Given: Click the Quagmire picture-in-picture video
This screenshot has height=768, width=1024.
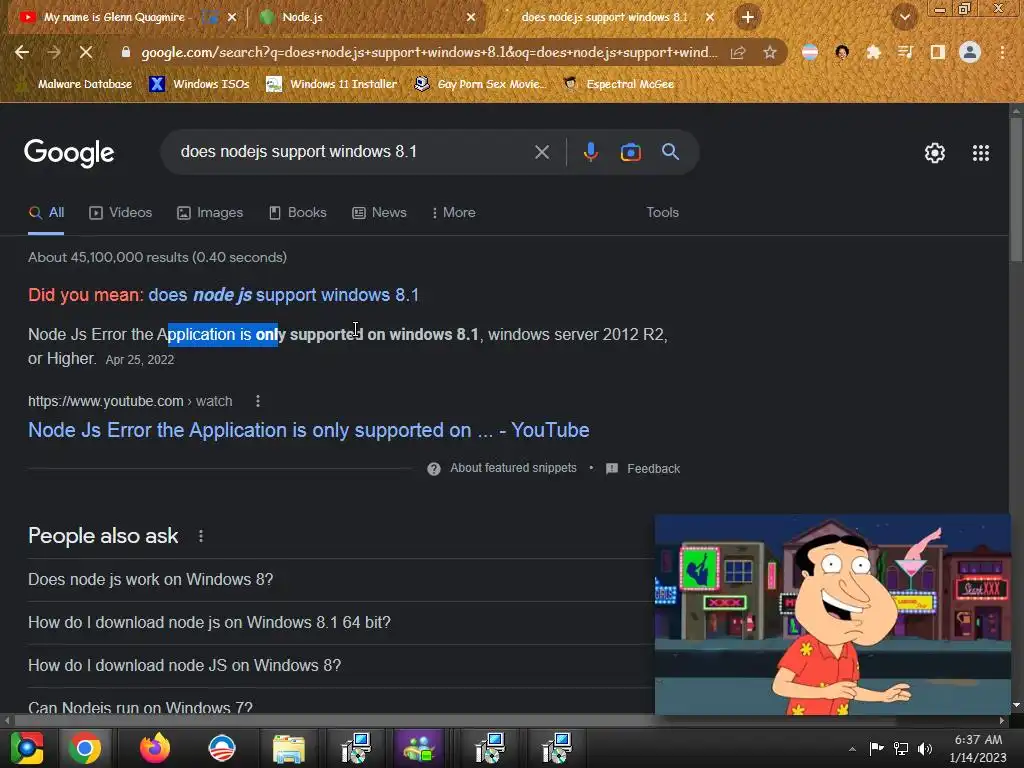Looking at the screenshot, I should (833, 615).
